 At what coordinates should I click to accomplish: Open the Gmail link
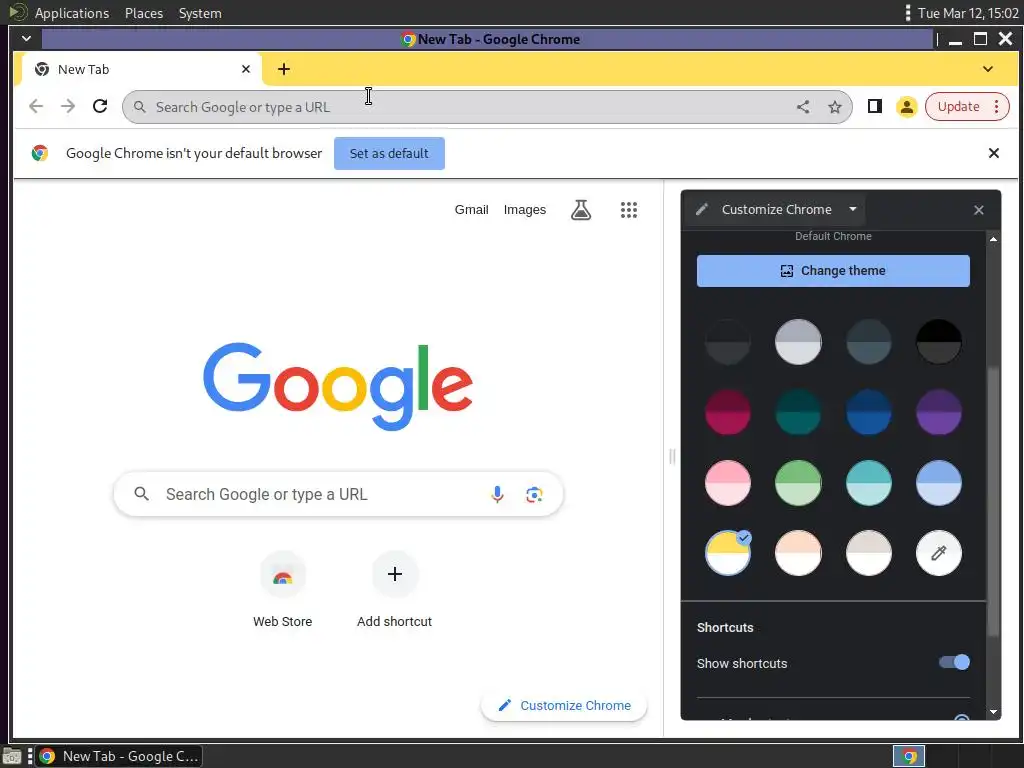click(x=472, y=210)
